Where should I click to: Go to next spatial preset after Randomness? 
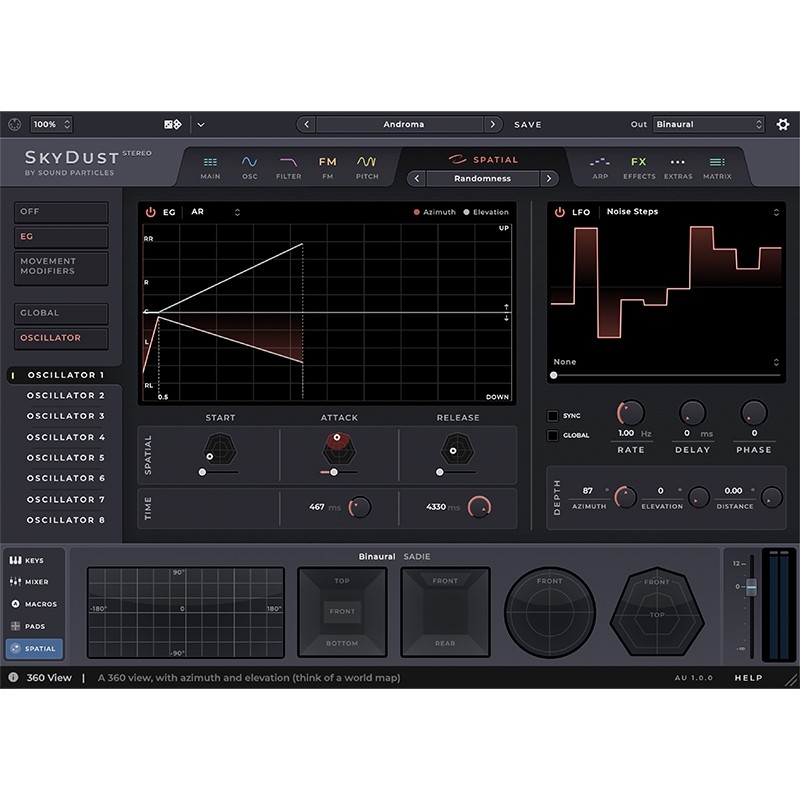548,179
